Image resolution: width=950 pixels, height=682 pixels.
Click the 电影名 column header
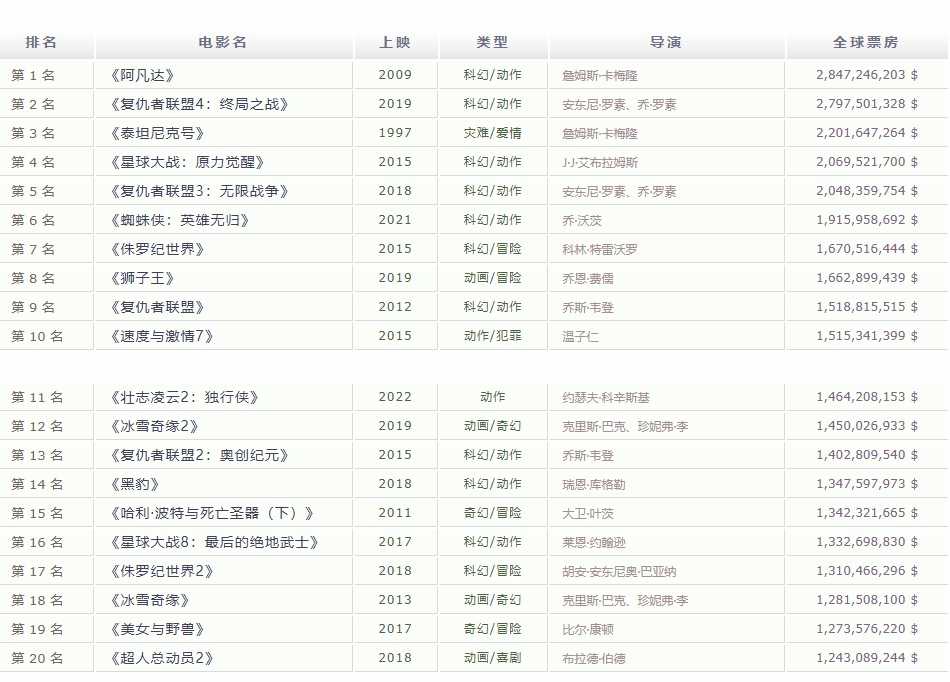(x=222, y=42)
